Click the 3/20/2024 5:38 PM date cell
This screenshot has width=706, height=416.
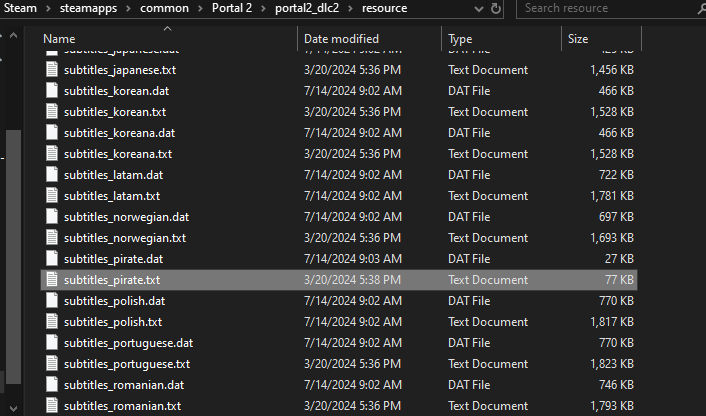(352, 280)
